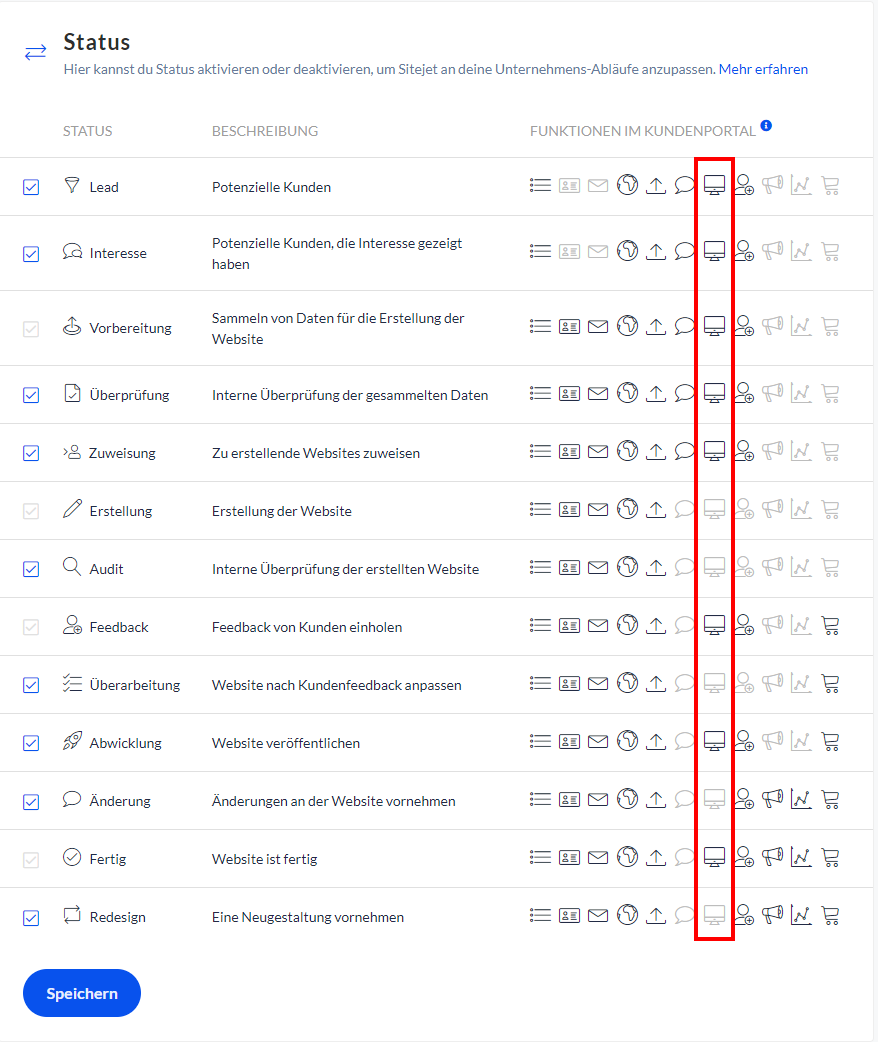Image resolution: width=878 pixels, height=1042 pixels.
Task: Click the add-user icon in the Änderung row
Action: 744,798
